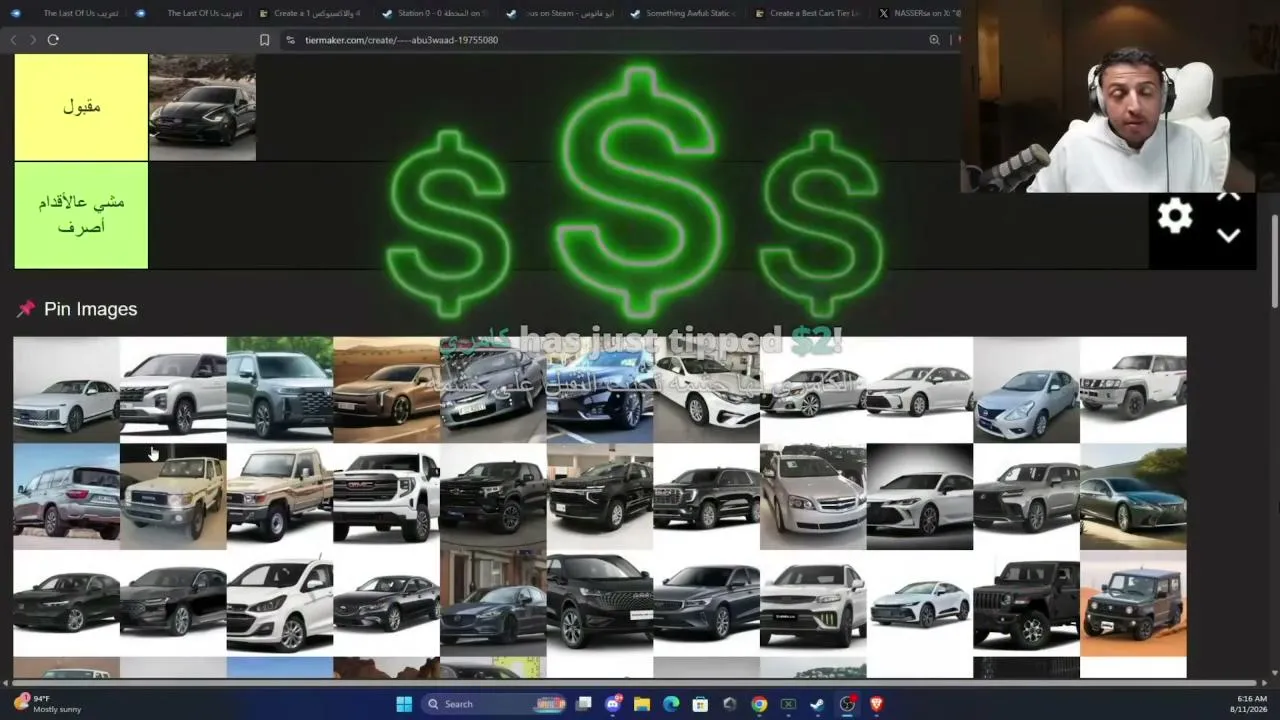This screenshot has width=1280, height=720.
Task: Open Windows Start menu
Action: (x=404, y=704)
